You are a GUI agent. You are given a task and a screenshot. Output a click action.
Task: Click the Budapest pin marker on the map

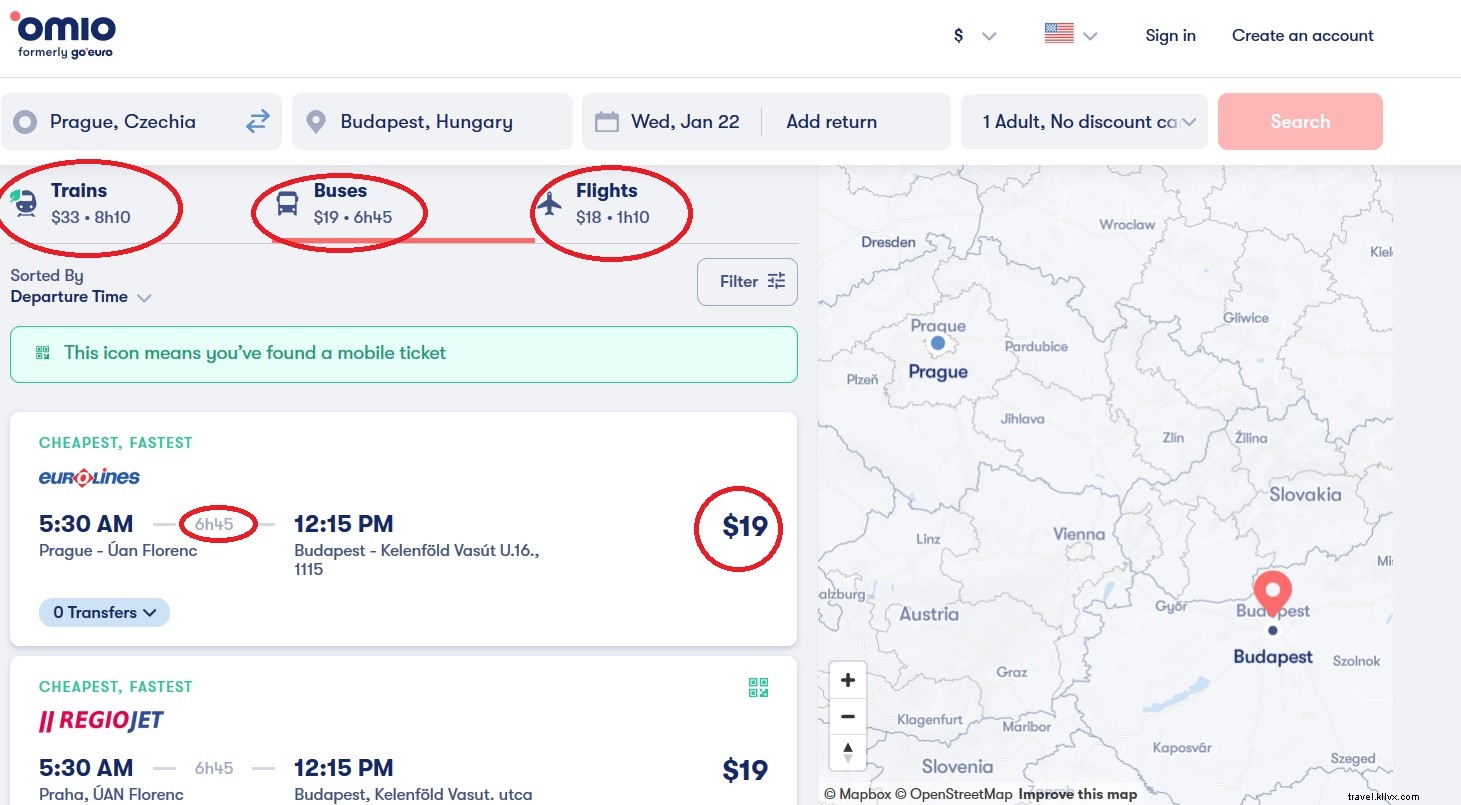1272,592
